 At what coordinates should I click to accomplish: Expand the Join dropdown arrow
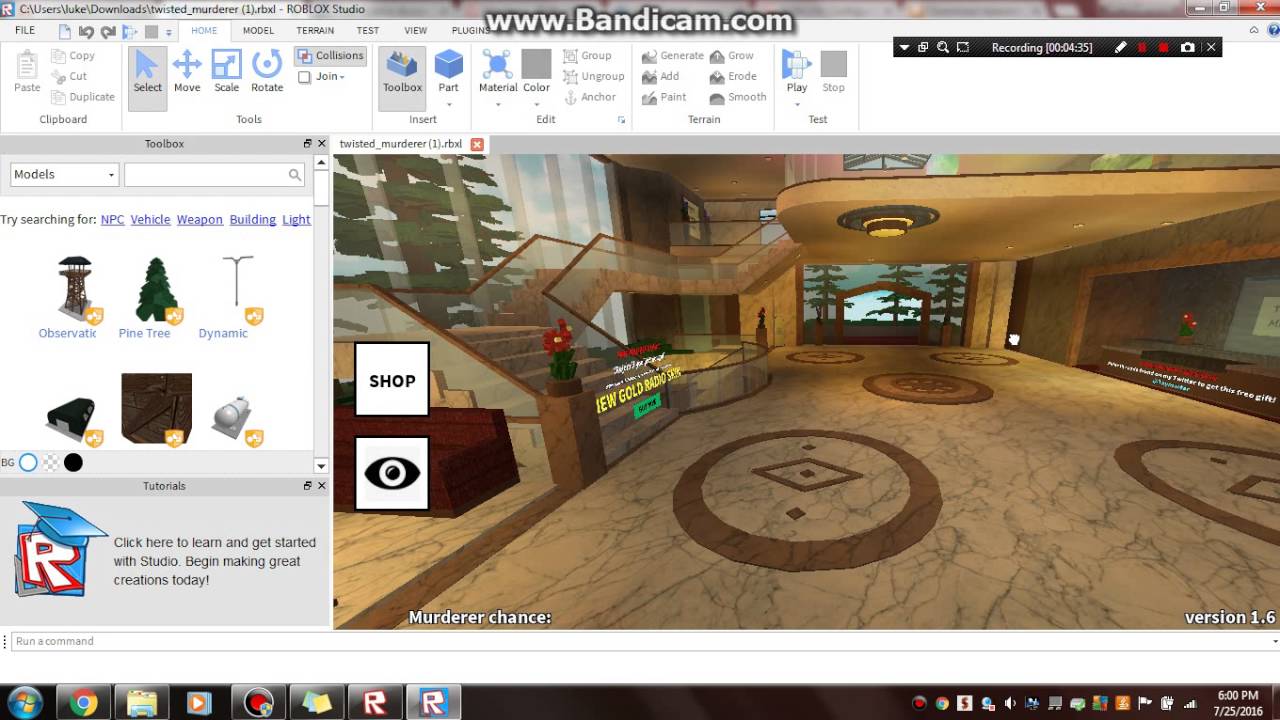pyautogui.click(x=342, y=77)
